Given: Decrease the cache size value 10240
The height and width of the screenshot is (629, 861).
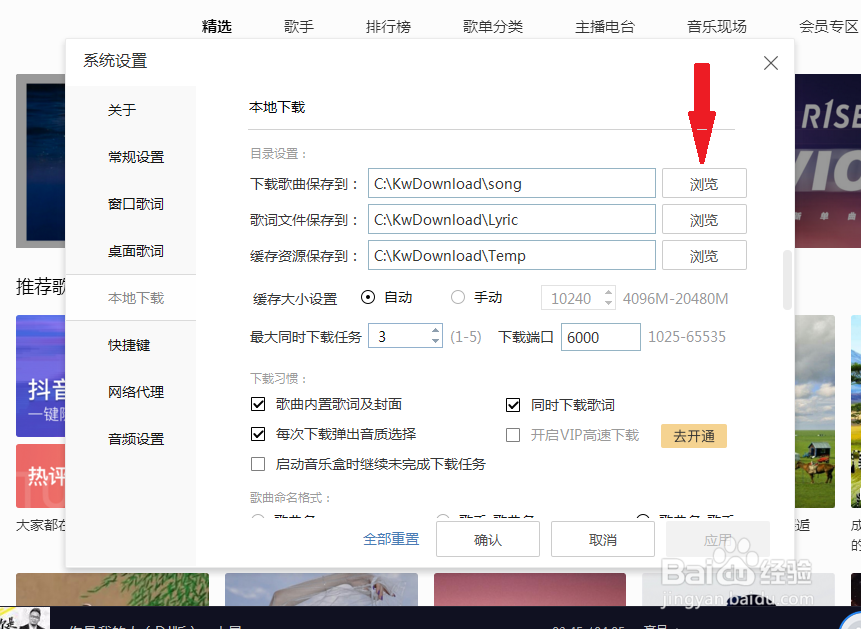Looking at the screenshot, I should pyautogui.click(x=608, y=303).
